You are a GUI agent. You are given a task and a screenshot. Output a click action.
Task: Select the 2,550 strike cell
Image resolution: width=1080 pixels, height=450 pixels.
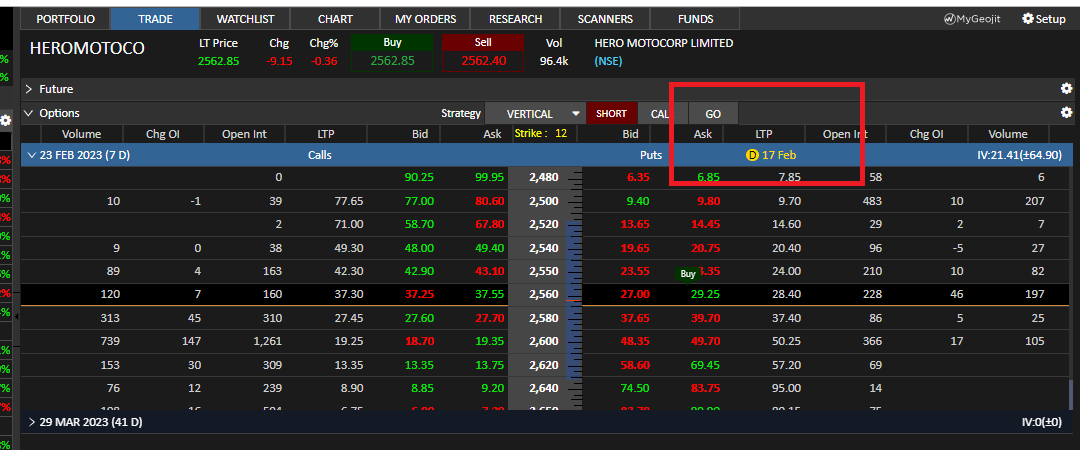click(545, 272)
